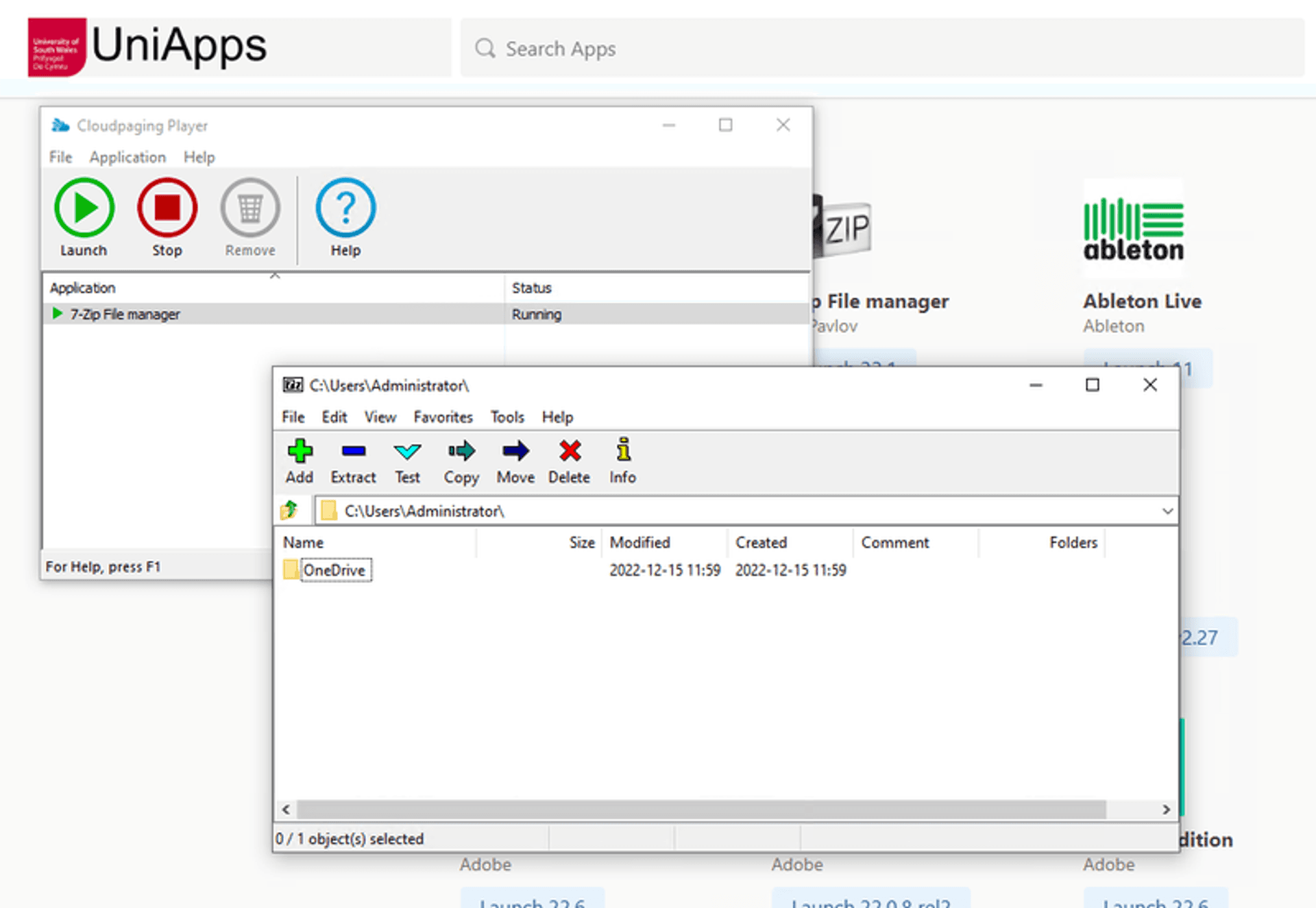Click the Search Apps input field

pyautogui.click(x=882, y=48)
